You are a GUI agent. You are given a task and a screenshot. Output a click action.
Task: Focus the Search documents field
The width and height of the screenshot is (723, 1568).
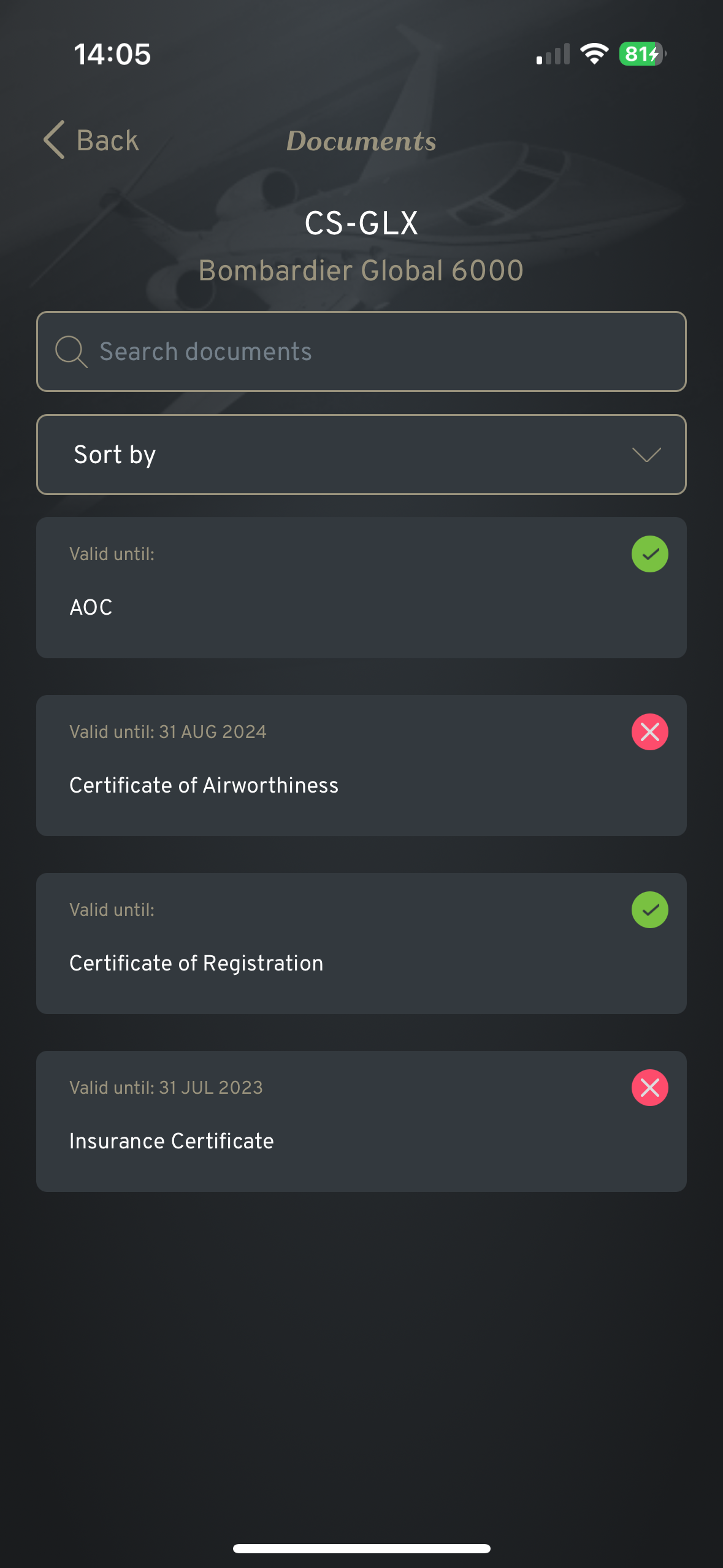tap(361, 352)
